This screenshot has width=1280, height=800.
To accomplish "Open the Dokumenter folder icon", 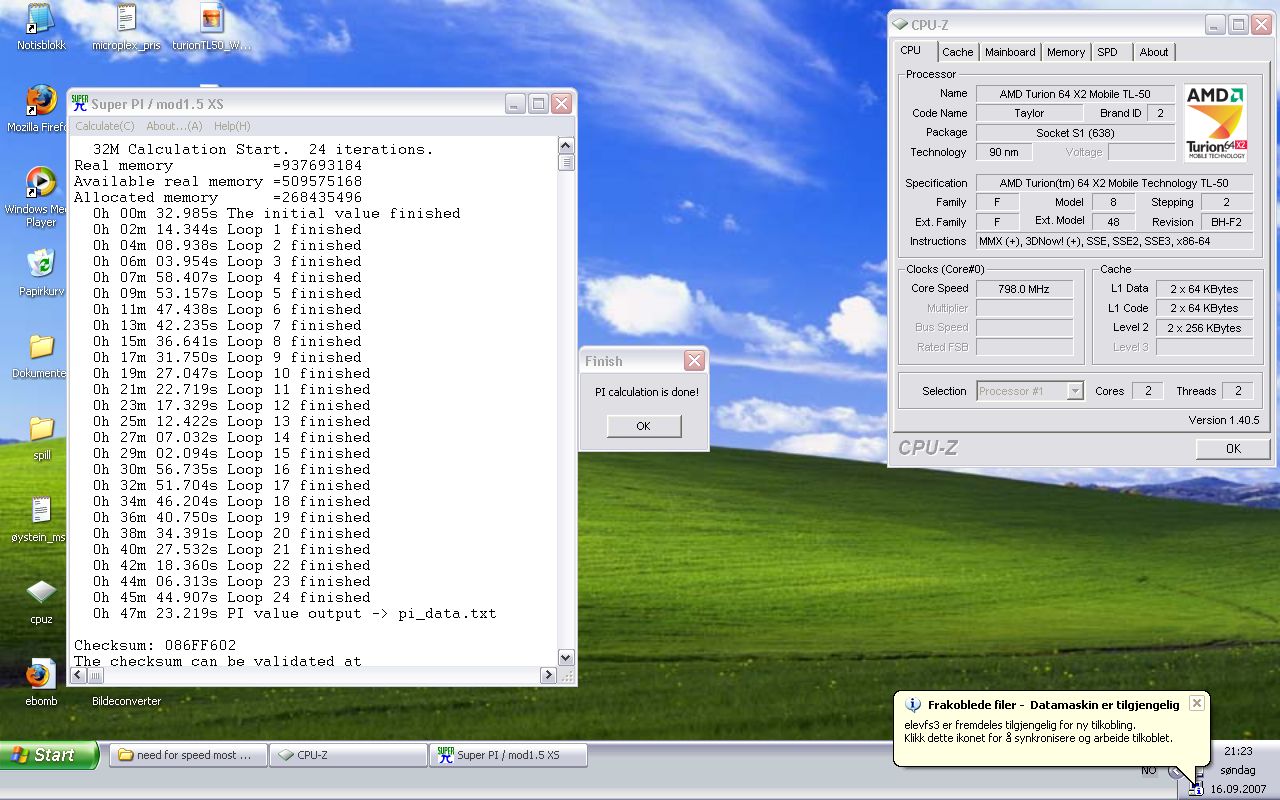I will click(x=41, y=347).
